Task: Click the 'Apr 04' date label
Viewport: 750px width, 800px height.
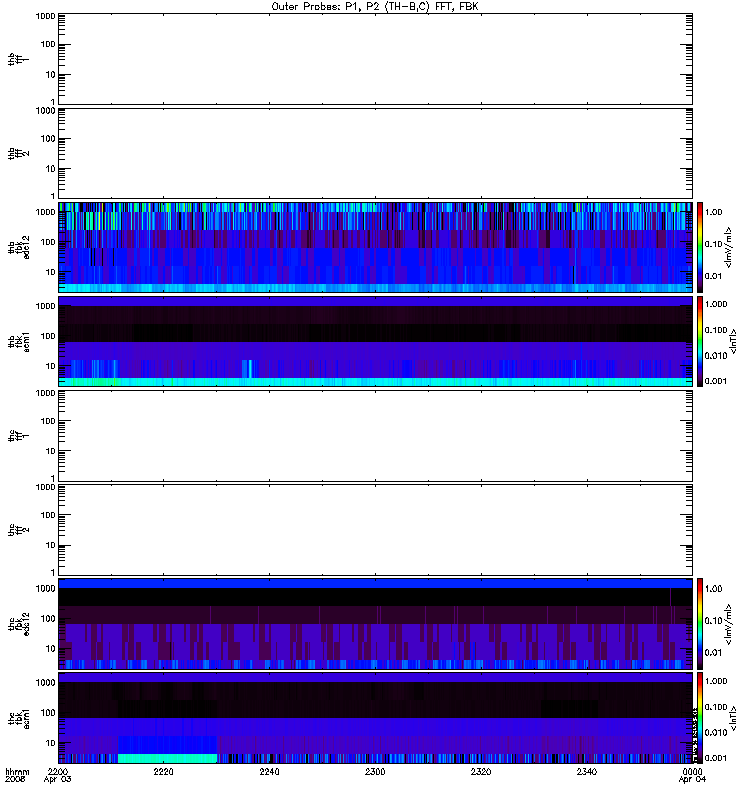Action: click(692, 780)
